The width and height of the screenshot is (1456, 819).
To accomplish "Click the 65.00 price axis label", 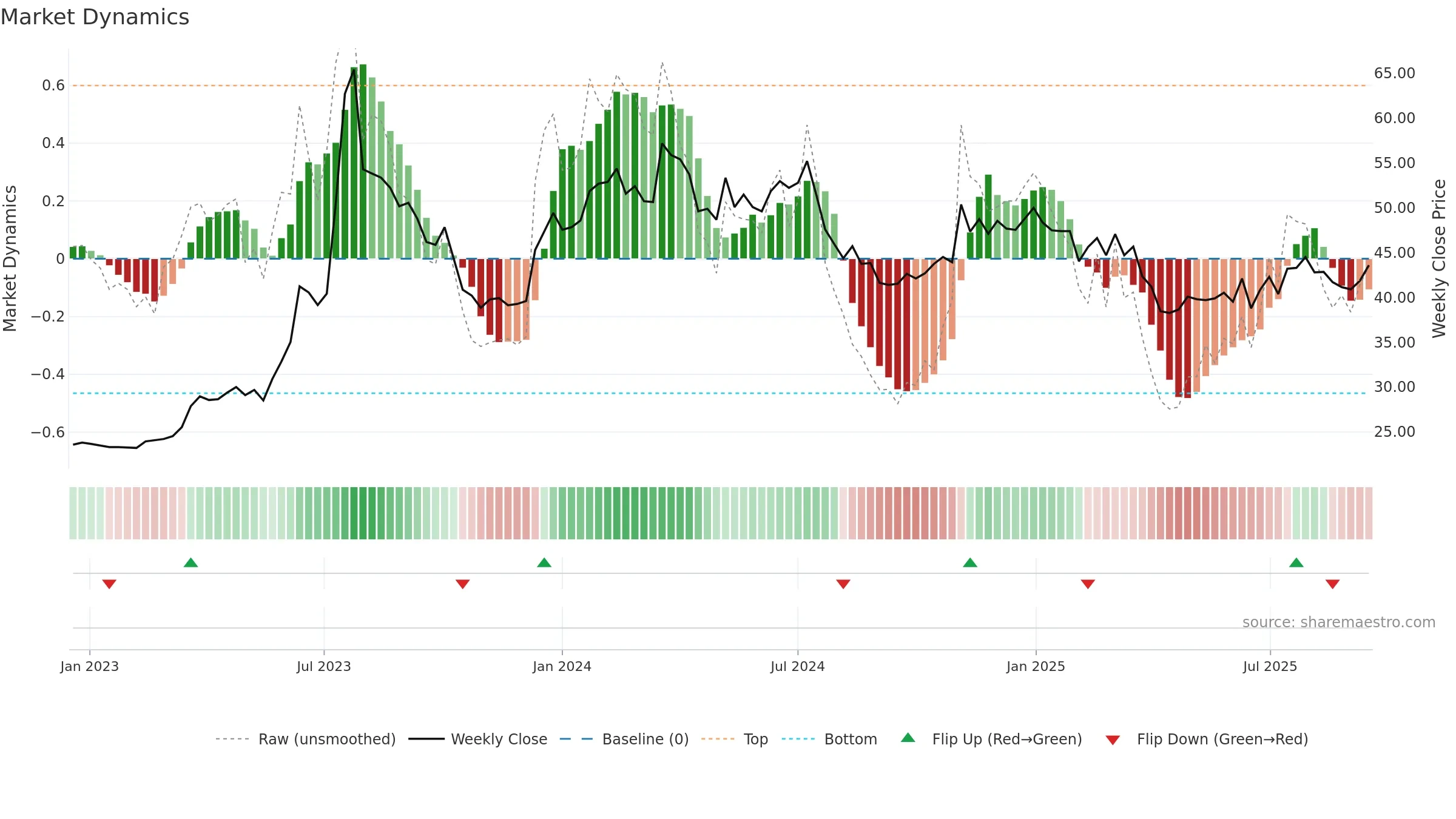I will [1395, 73].
